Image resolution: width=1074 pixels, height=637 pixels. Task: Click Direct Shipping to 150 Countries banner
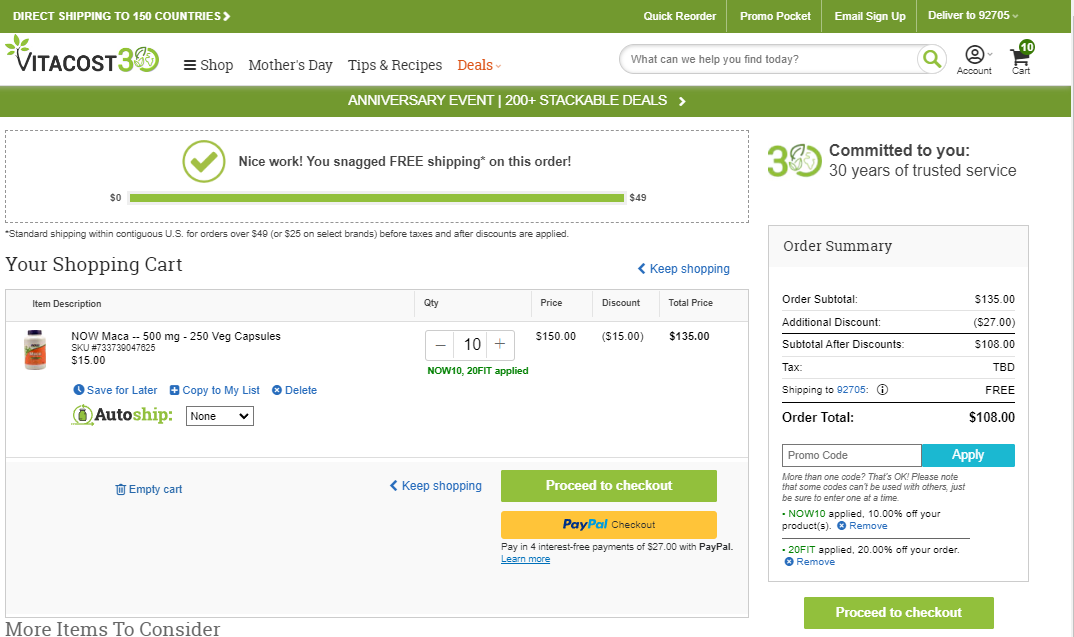(121, 16)
